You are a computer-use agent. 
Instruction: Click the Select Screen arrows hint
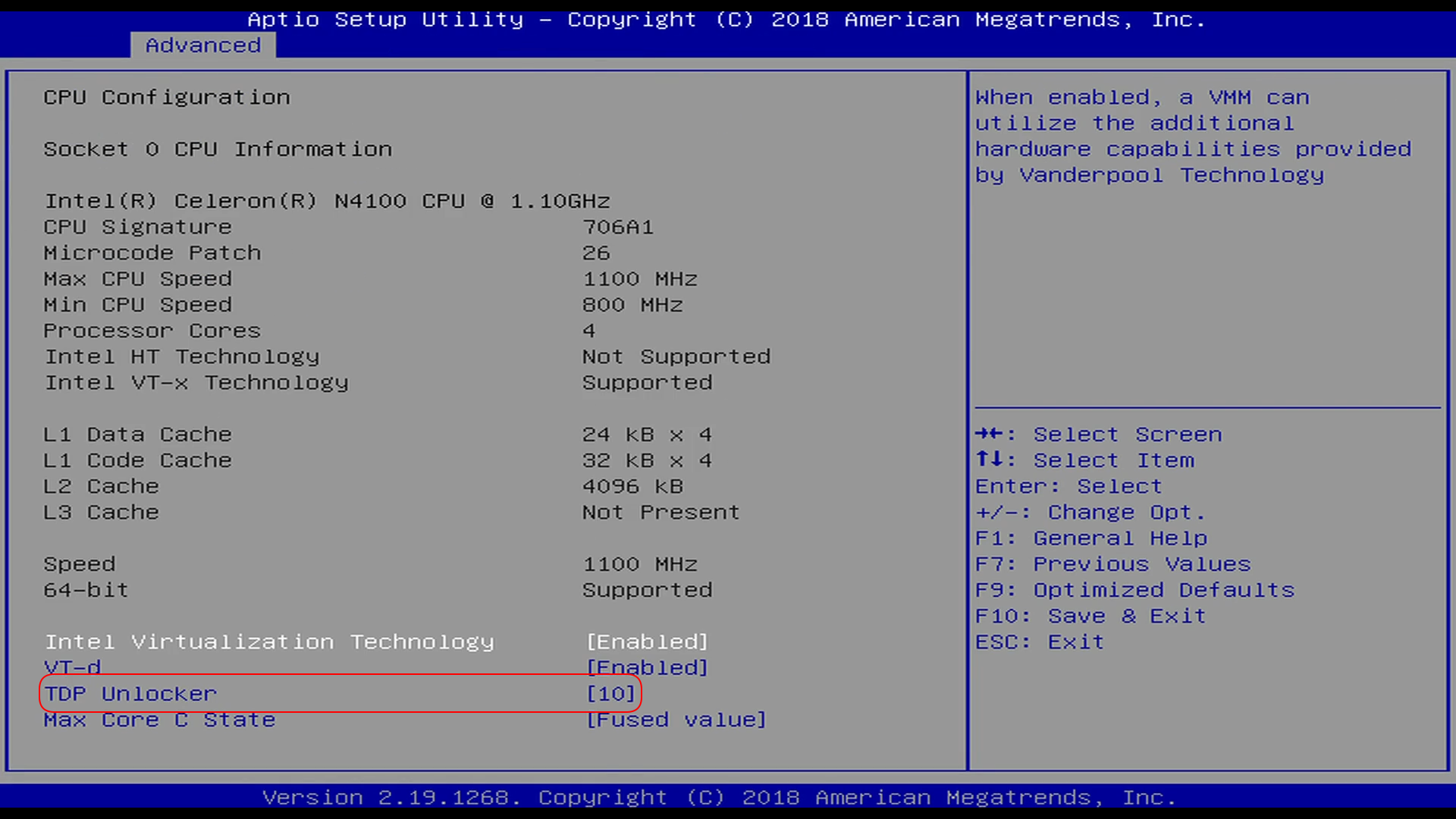tap(1099, 435)
